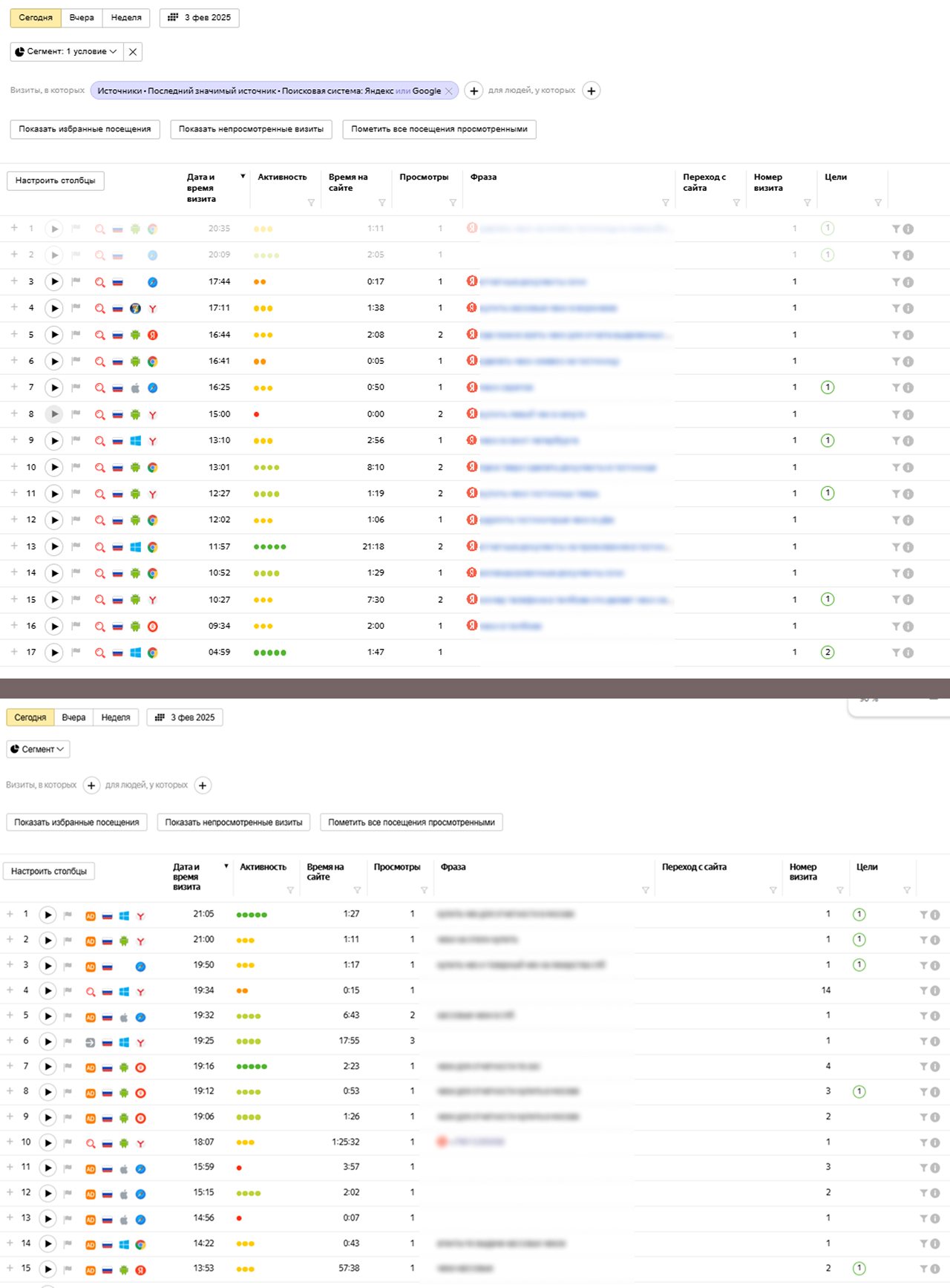
Task: Toggle the favorite flag for the 16:25 visit
Action: (x=76, y=388)
